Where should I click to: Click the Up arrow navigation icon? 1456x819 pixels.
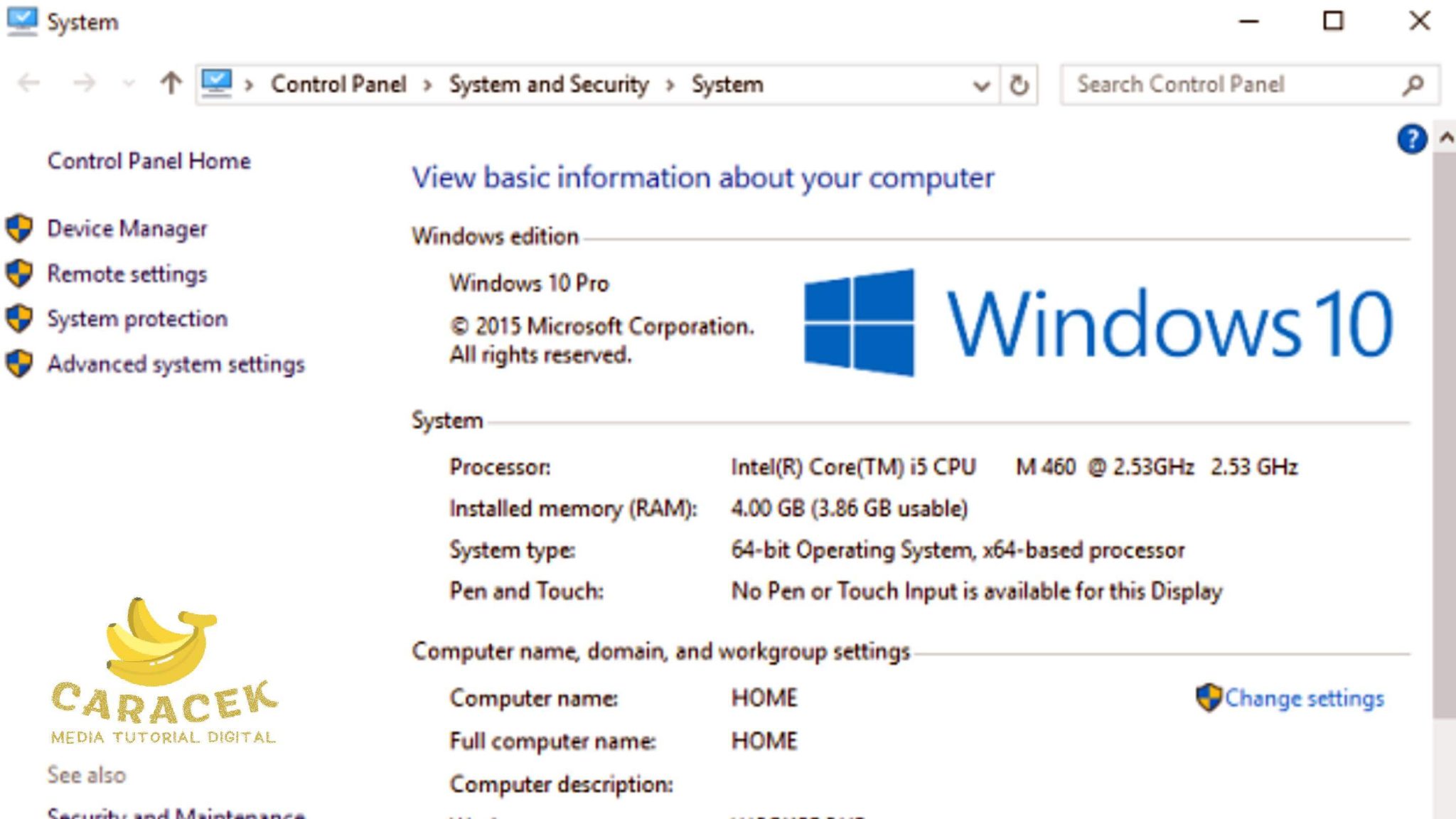coord(171,84)
